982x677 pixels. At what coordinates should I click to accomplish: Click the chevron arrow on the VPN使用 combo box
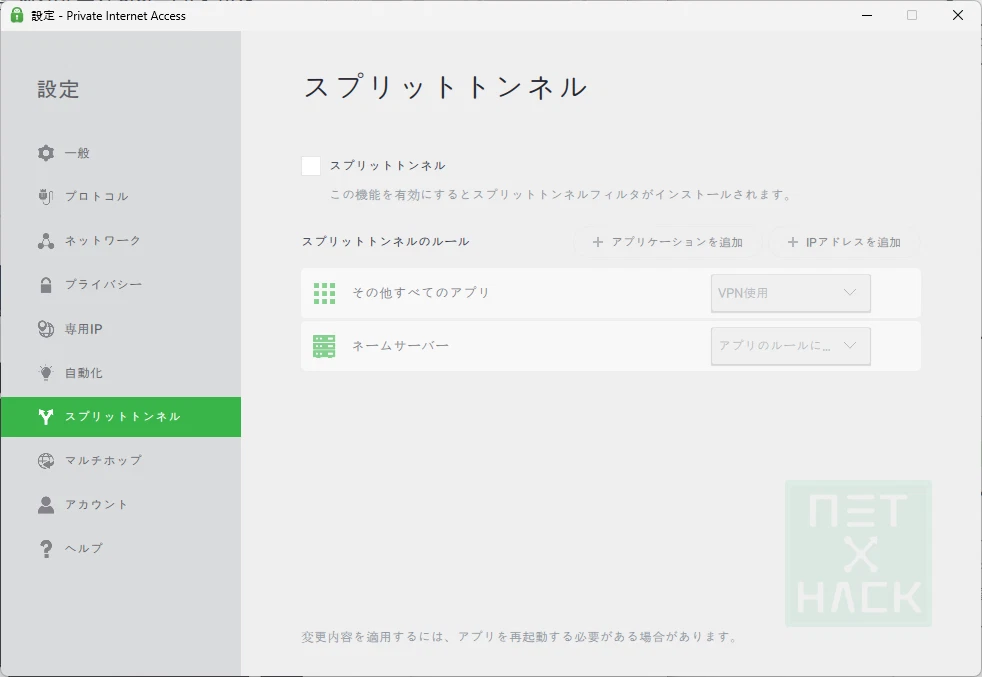click(850, 293)
